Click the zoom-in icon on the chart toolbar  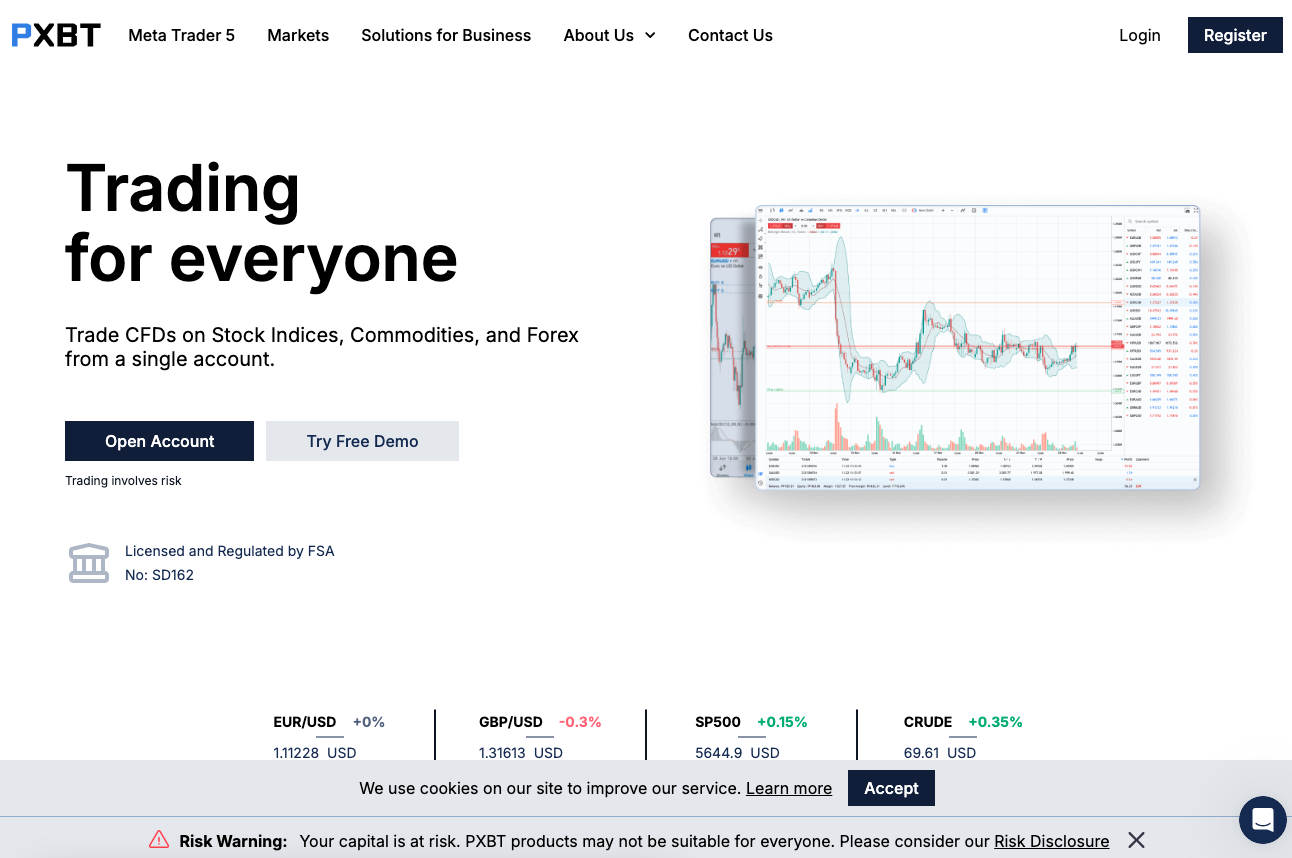(943, 210)
